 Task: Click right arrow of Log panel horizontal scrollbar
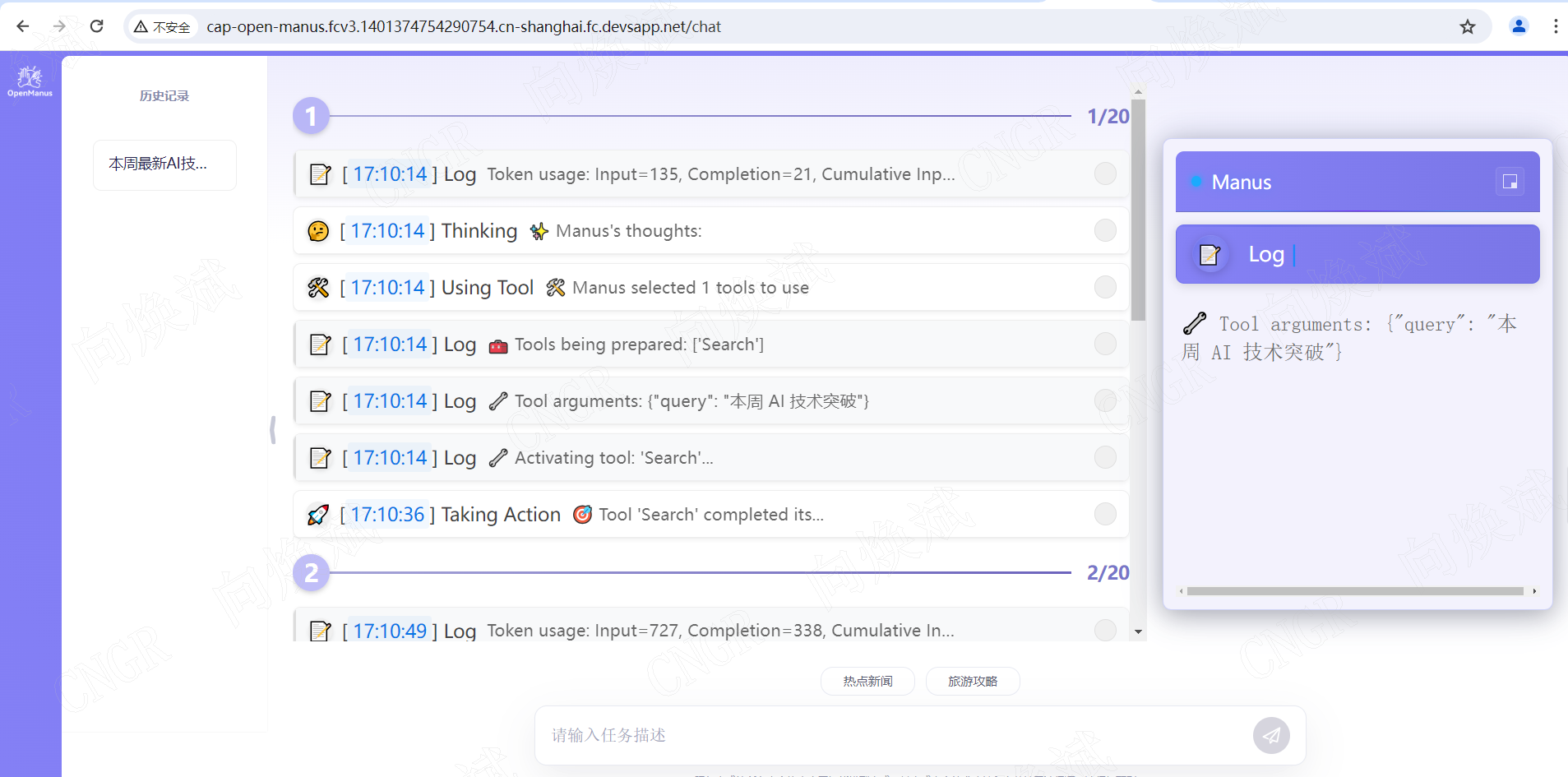tap(1534, 591)
